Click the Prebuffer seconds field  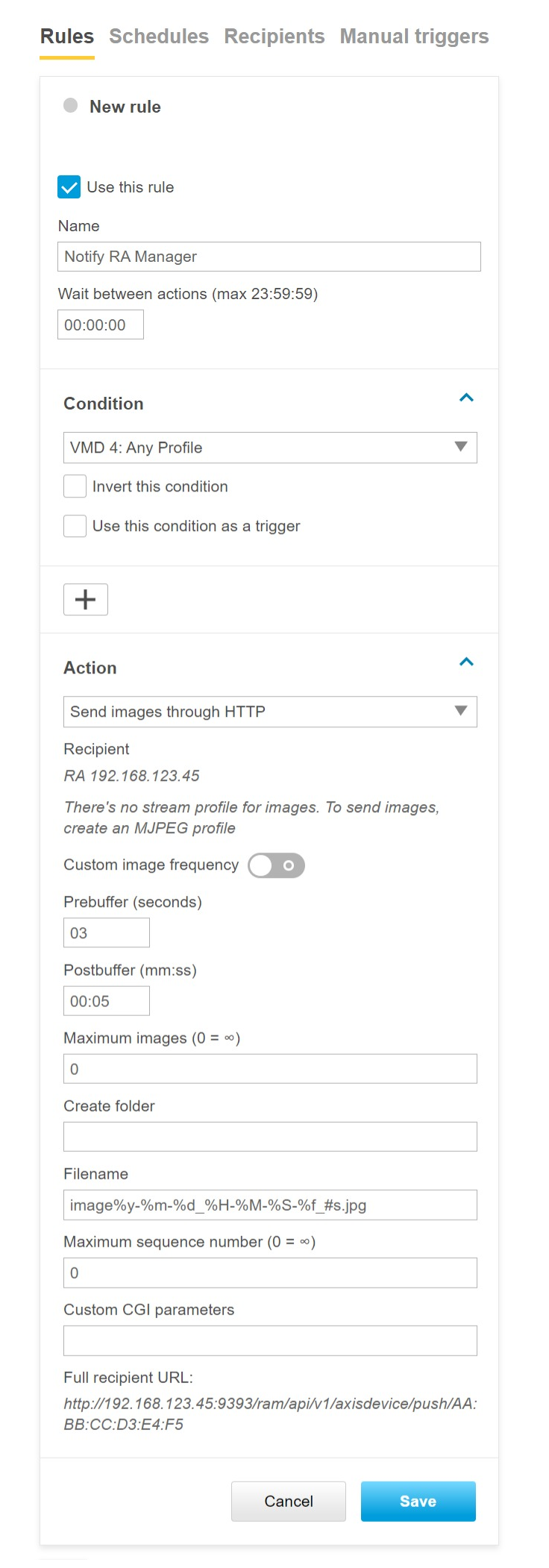(x=107, y=933)
